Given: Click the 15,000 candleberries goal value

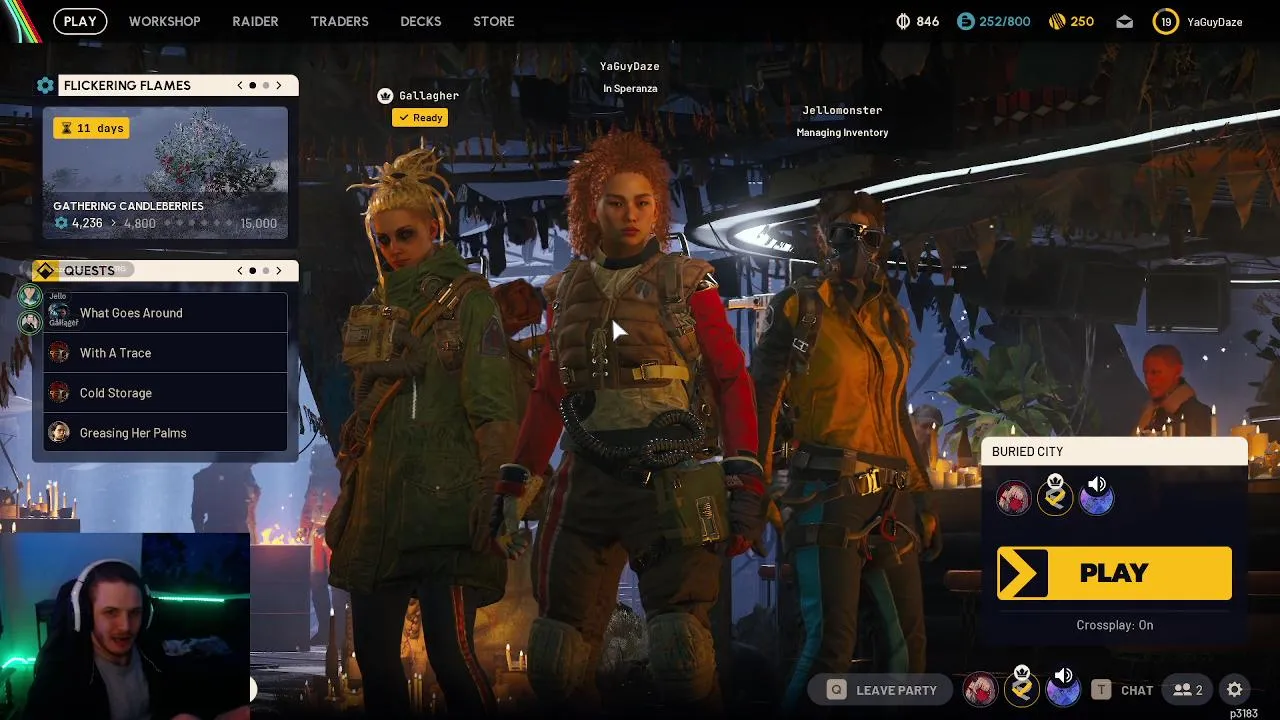Looking at the screenshot, I should (x=258, y=224).
